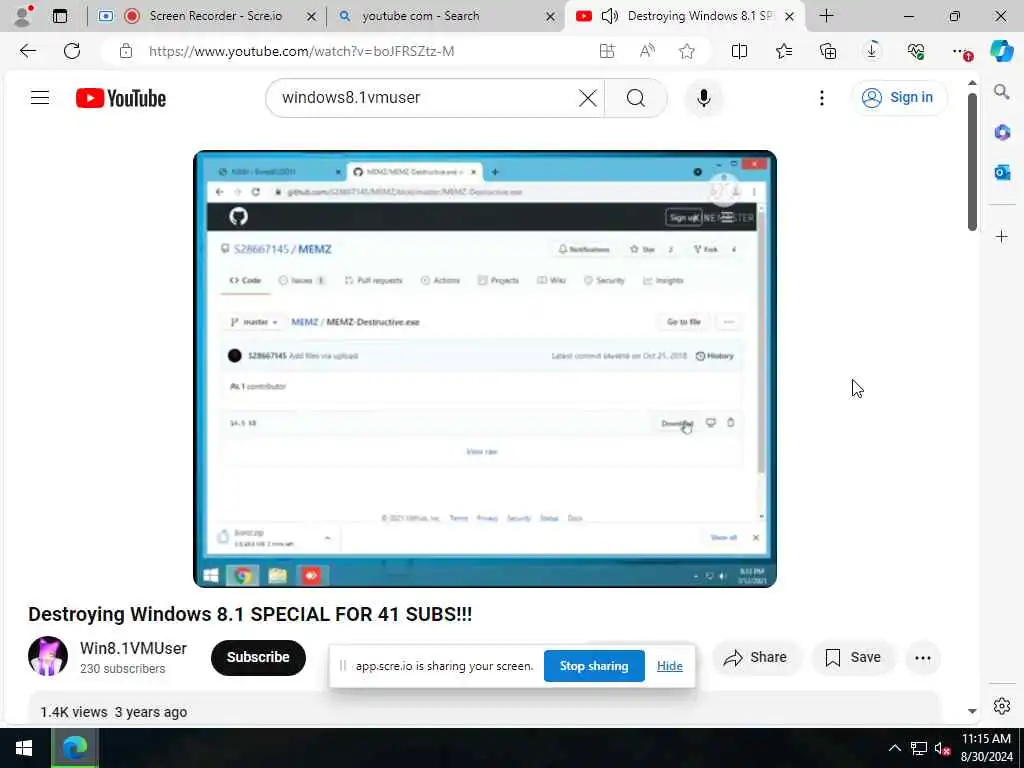
Task: Open network status tray icon
Action: (919, 748)
